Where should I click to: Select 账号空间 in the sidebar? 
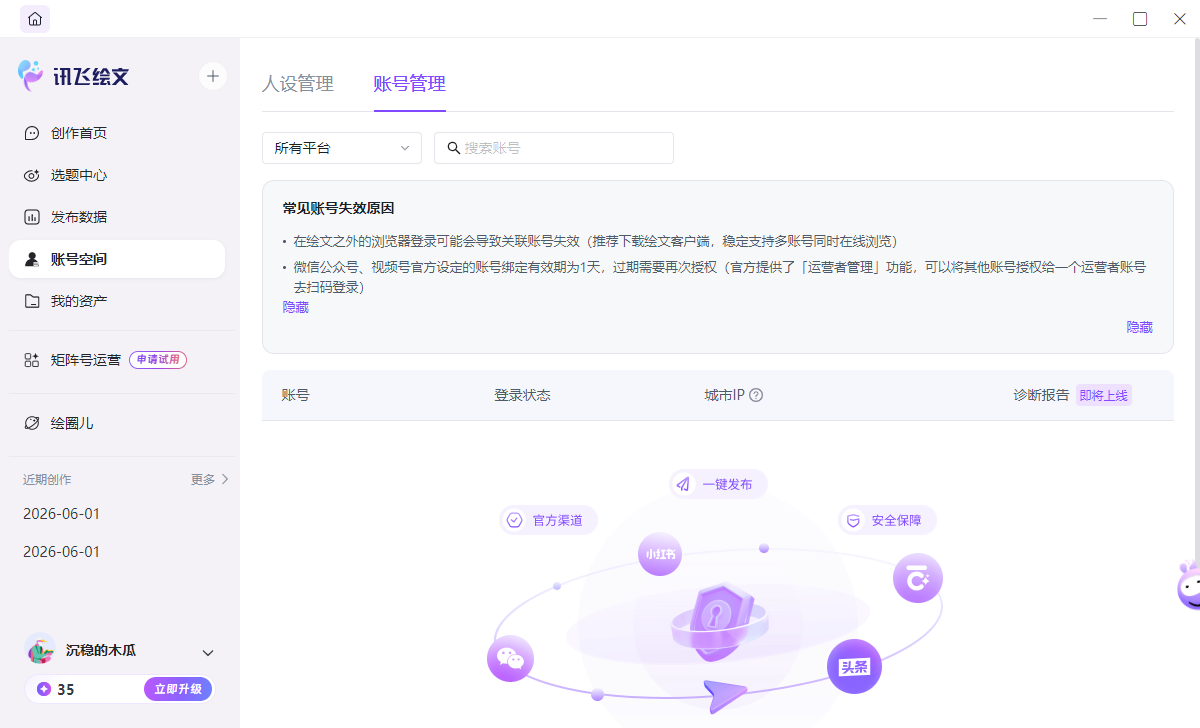pyautogui.click(x=117, y=259)
